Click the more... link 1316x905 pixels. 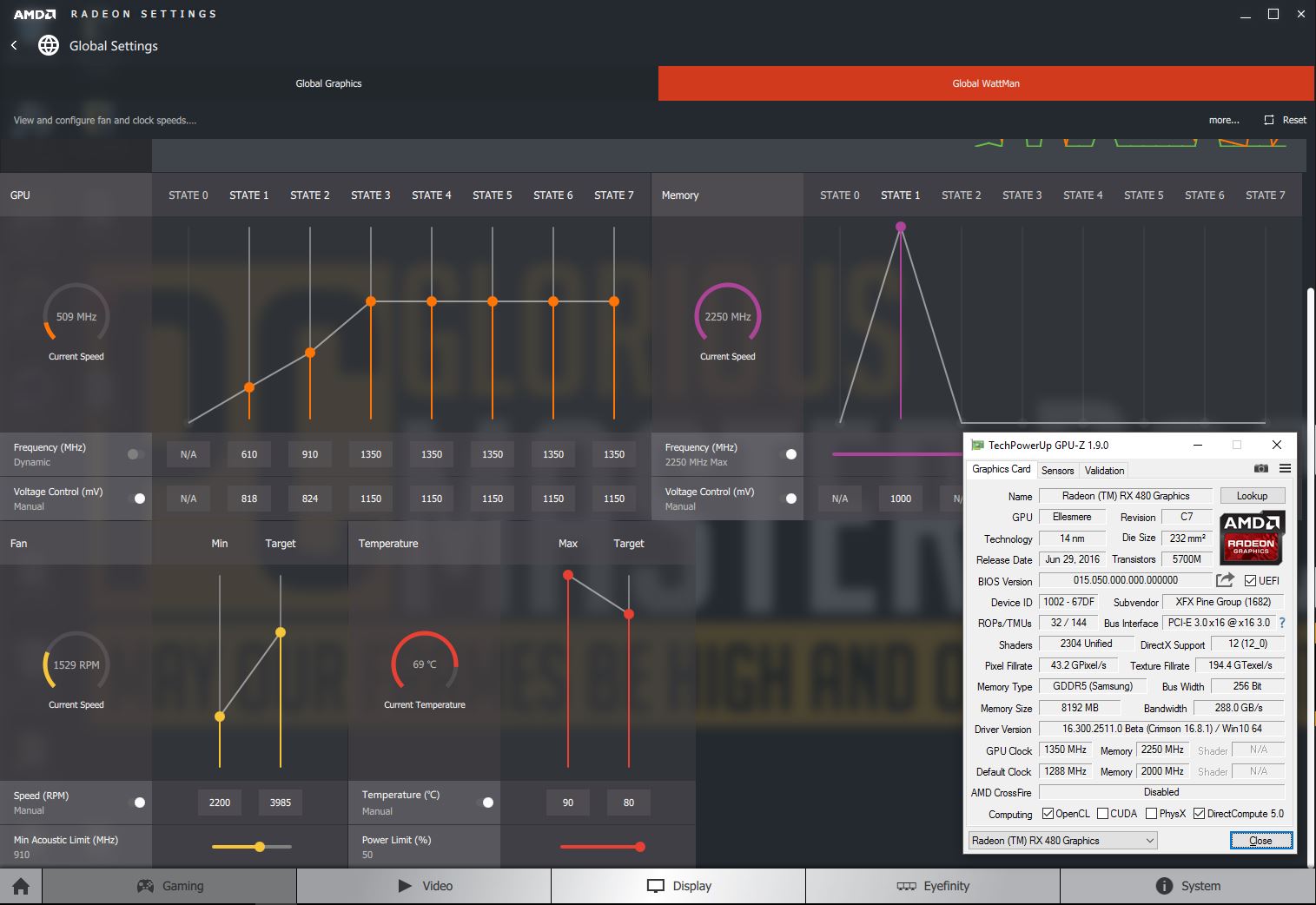point(1224,120)
